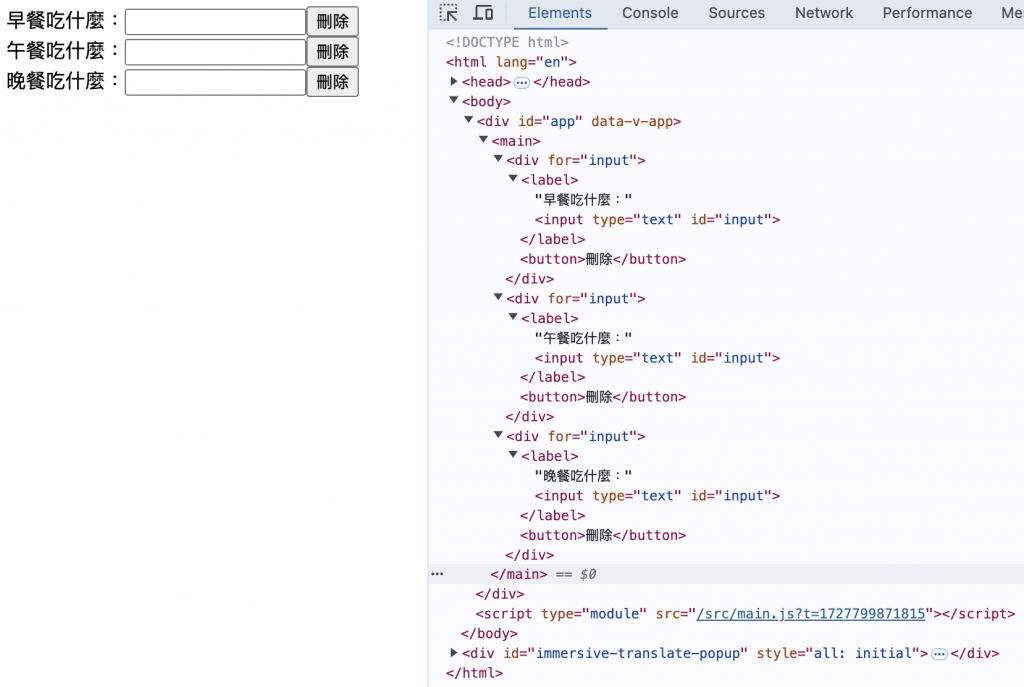Screen dimensions: 1024x687
Task: Focus the 晚餐吃什麼 text field
Action: click(216, 82)
